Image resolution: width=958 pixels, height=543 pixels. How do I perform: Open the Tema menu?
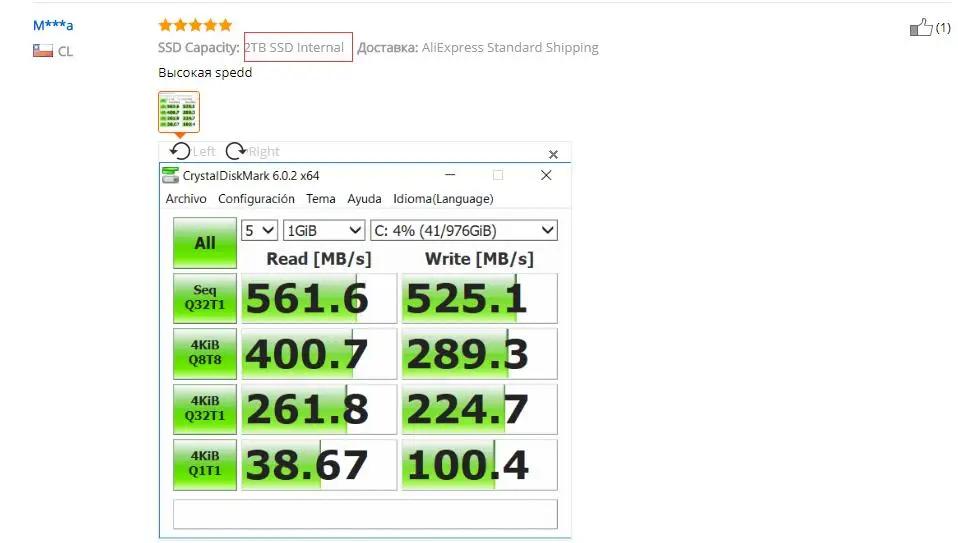point(321,199)
